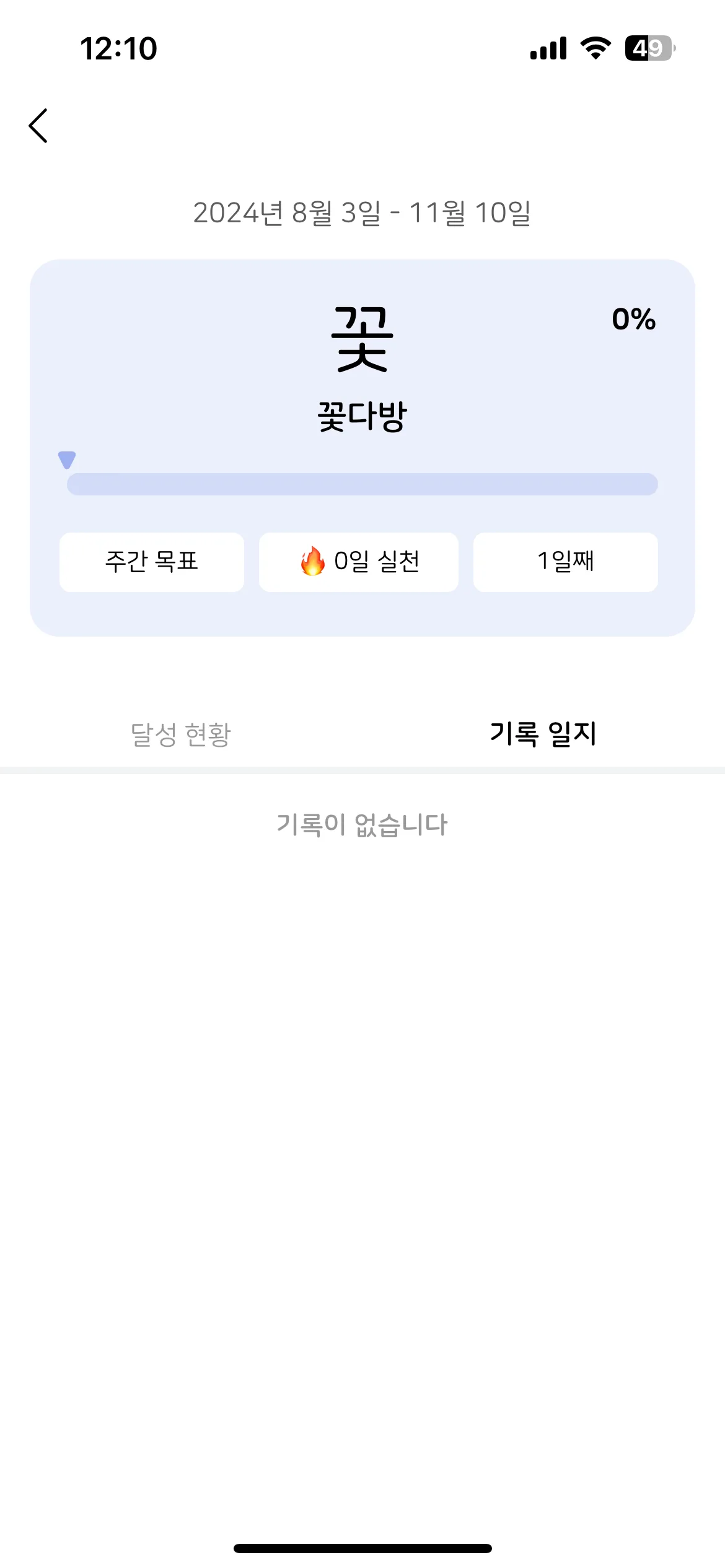This screenshot has height=1568, width=725.
Task: Click the light blue progress bar
Action: [x=362, y=484]
